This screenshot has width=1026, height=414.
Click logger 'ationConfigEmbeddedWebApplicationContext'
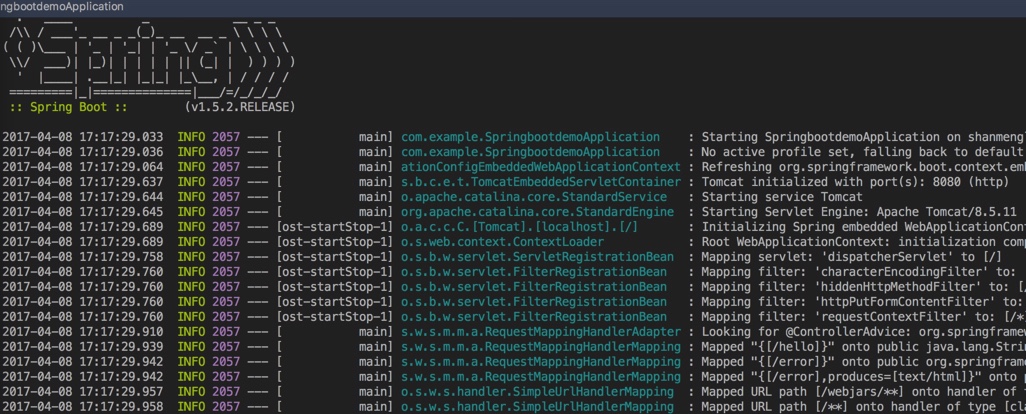[540, 167]
